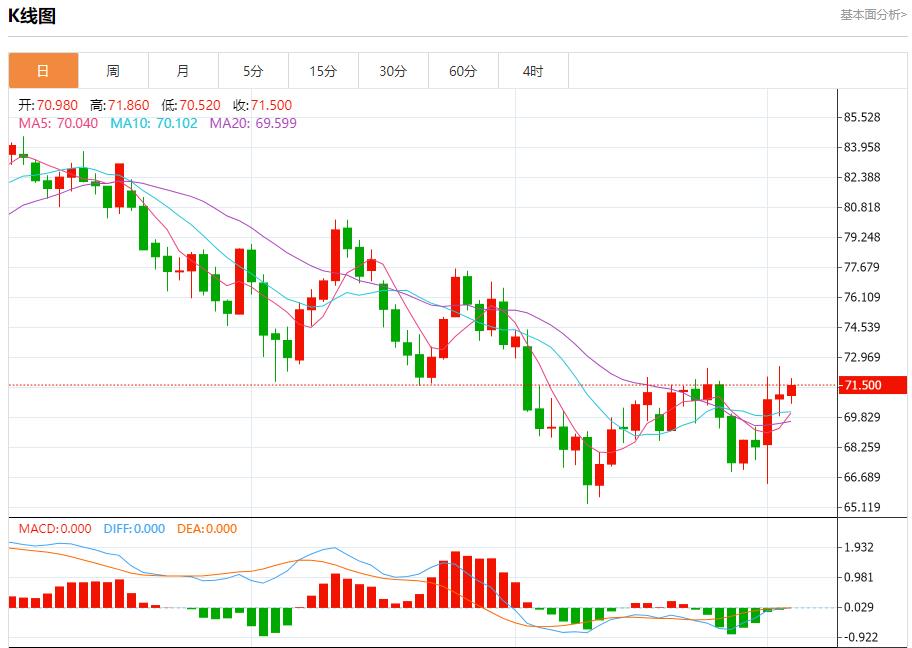Click the 收 closing price value
This screenshot has height=648, width=912.
pos(262,105)
